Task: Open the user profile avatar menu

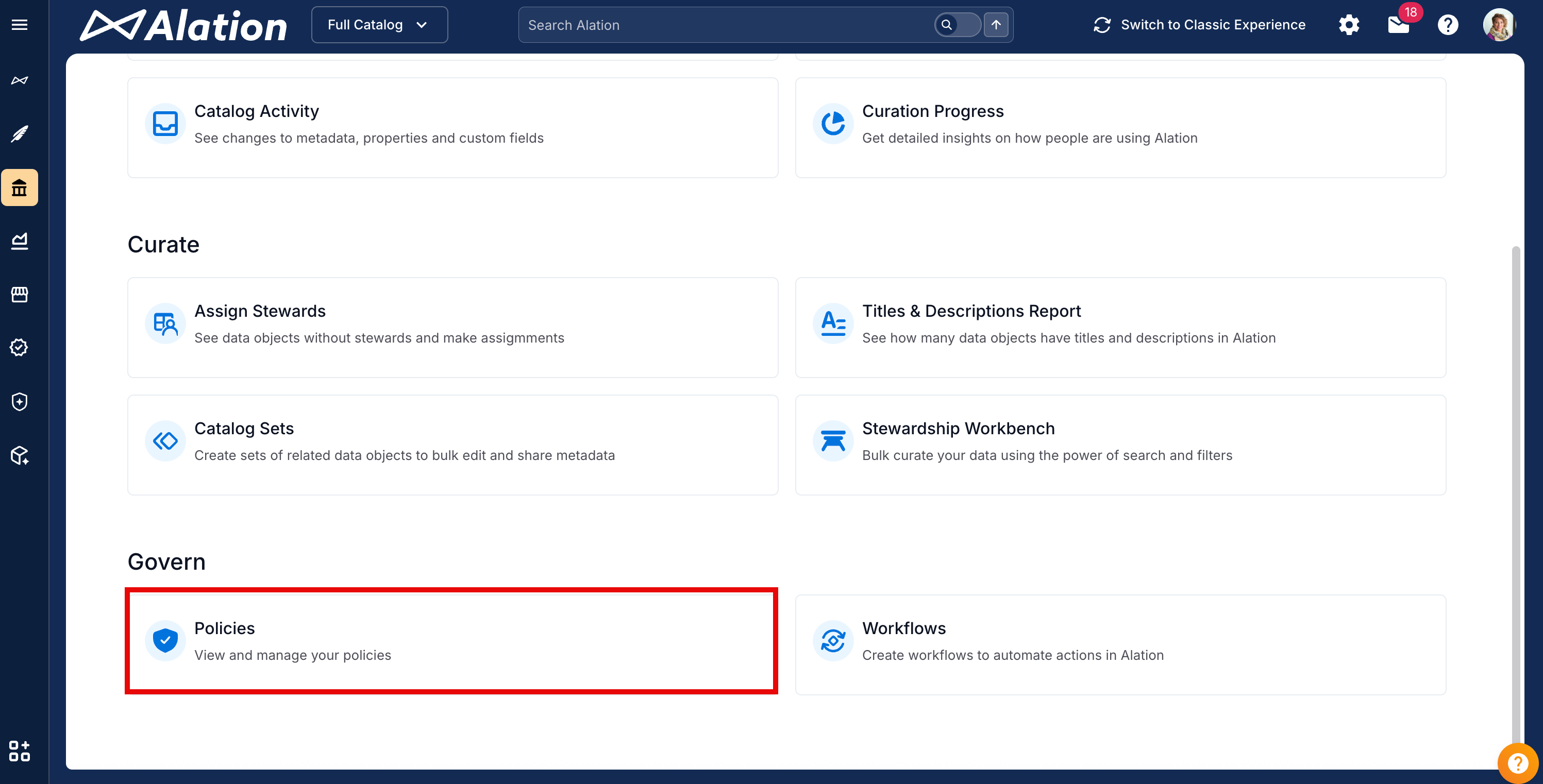Action: (x=1498, y=25)
